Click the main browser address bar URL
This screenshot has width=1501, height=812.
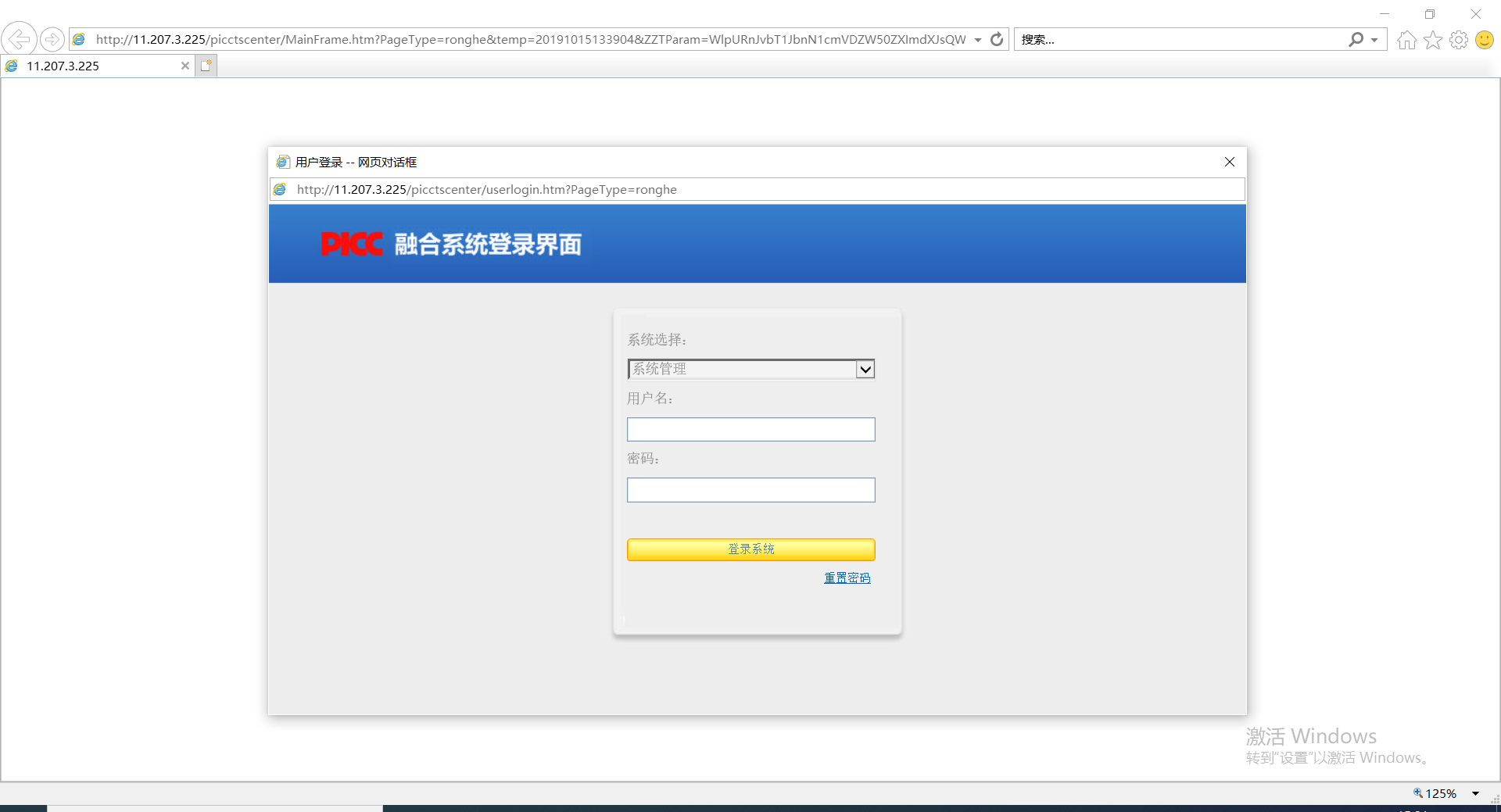pos(531,39)
